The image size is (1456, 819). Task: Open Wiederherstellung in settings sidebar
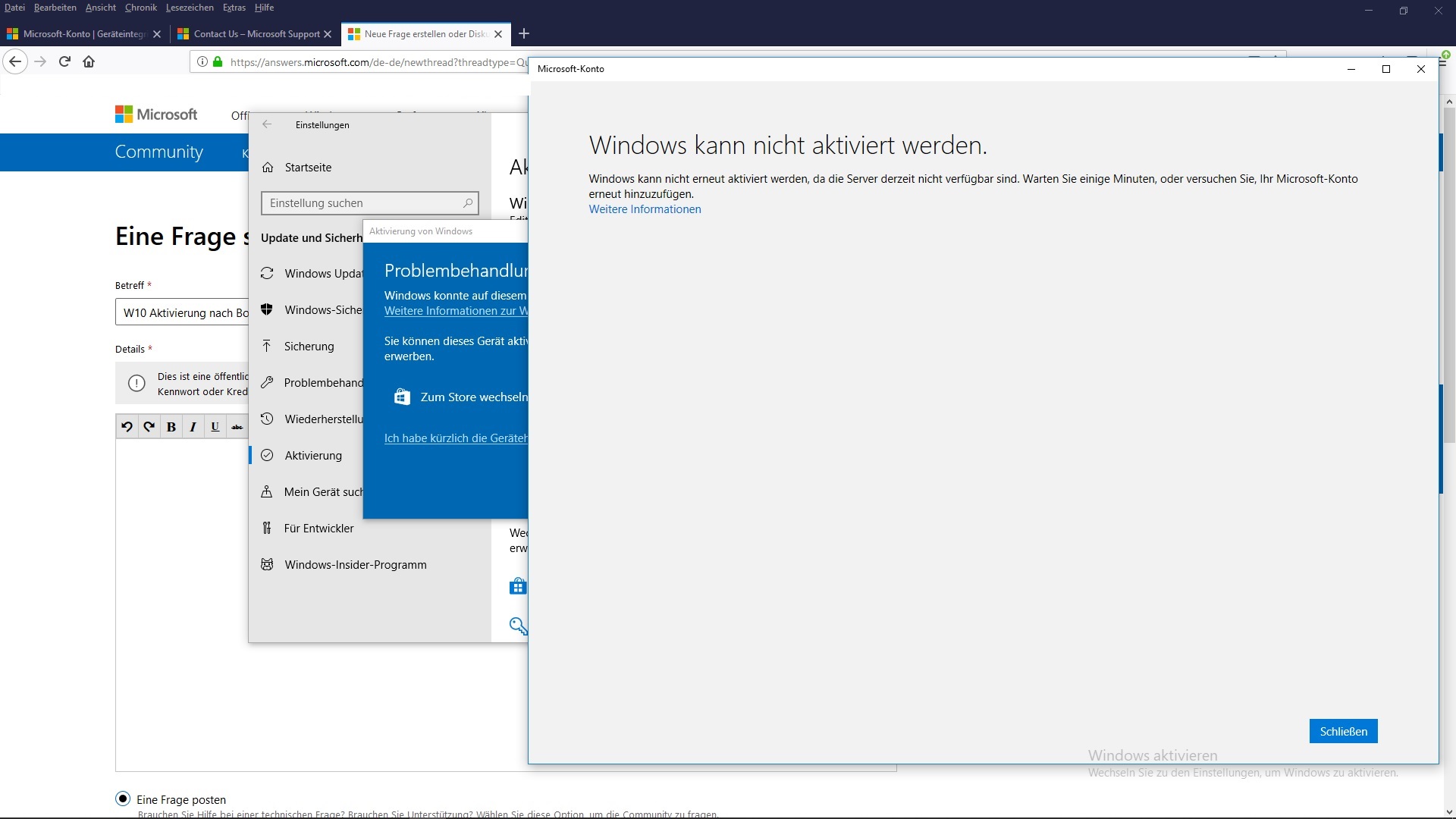click(312, 419)
